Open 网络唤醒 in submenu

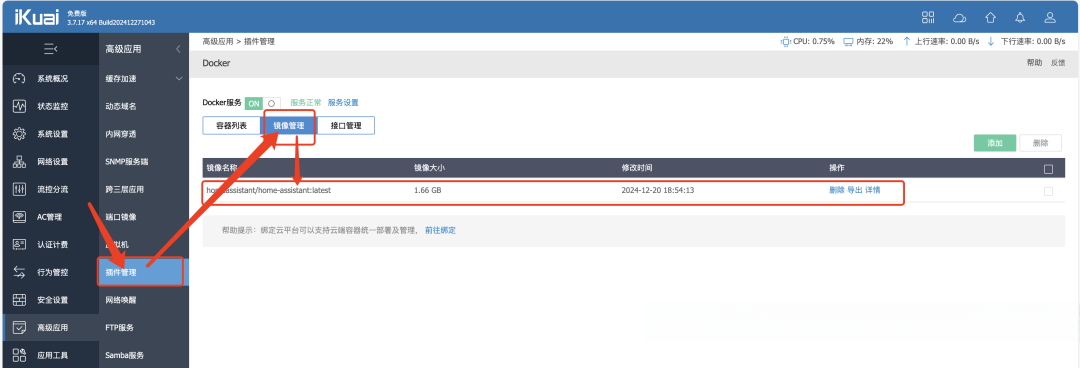tap(121, 300)
